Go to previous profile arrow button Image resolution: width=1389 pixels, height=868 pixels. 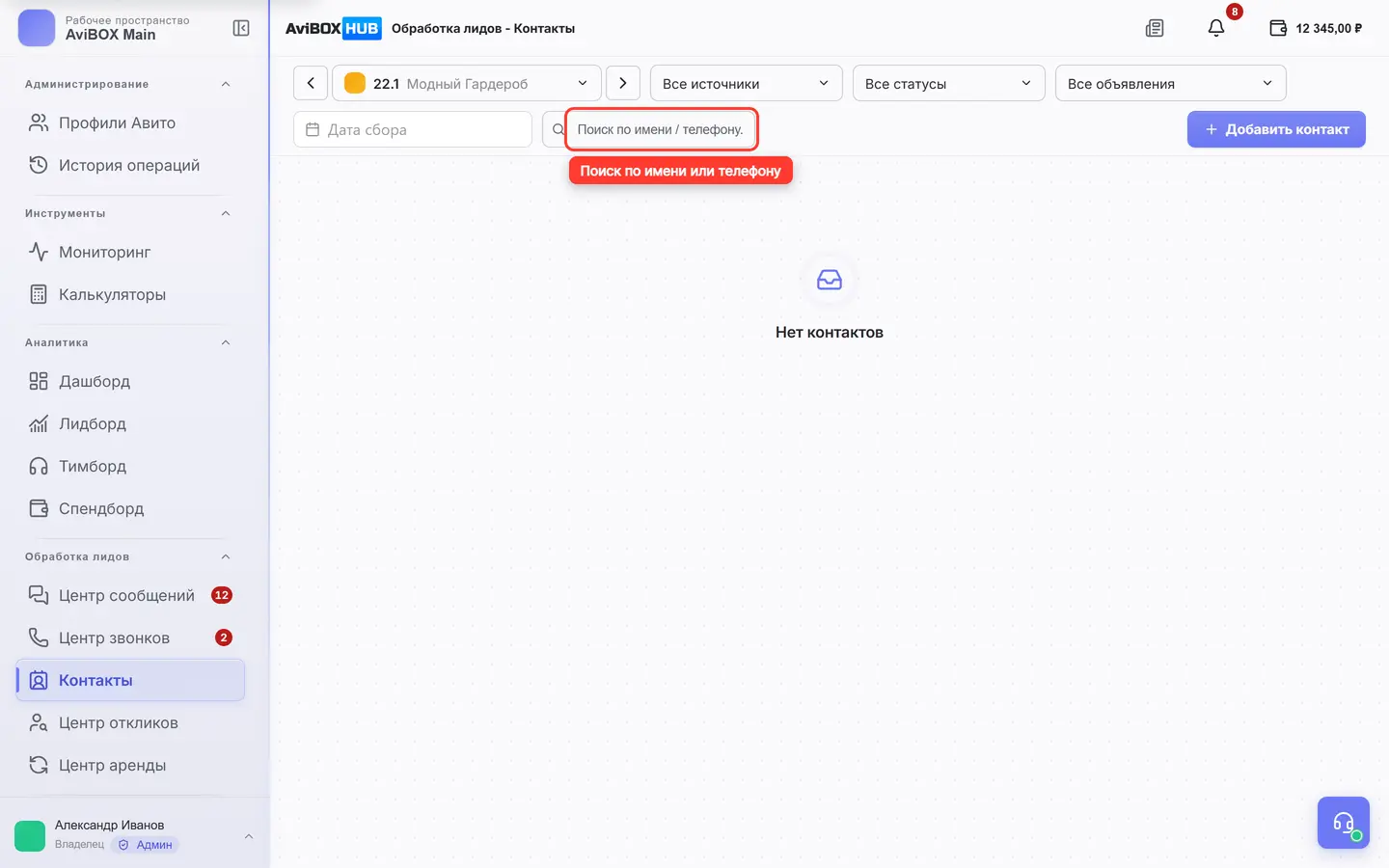(x=311, y=83)
